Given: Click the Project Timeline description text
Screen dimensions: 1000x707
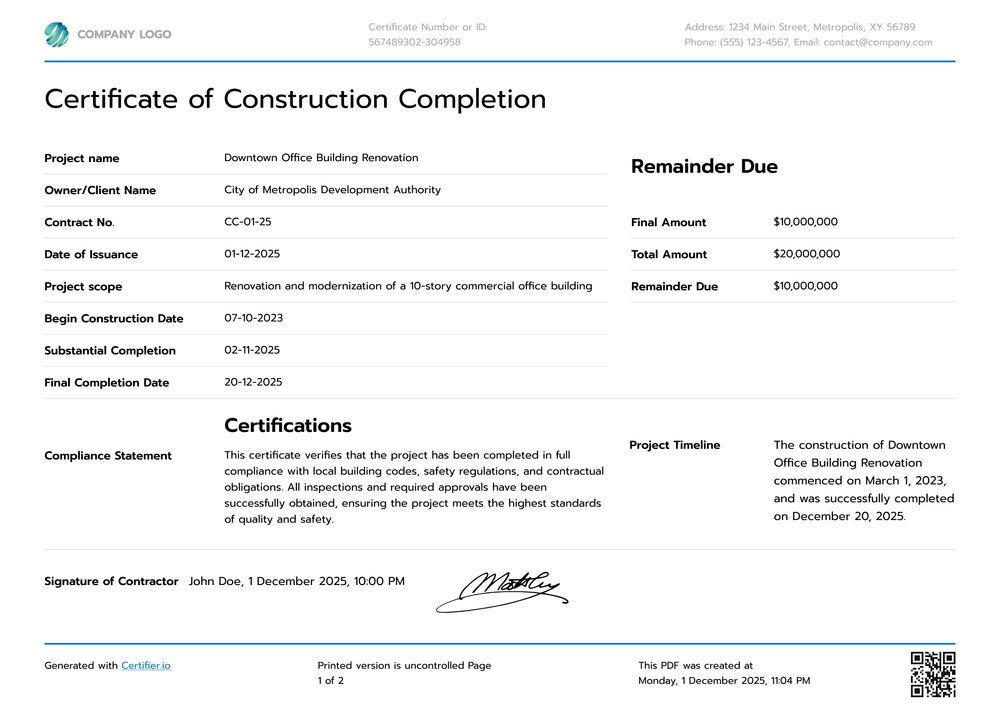Looking at the screenshot, I should click(x=862, y=480).
